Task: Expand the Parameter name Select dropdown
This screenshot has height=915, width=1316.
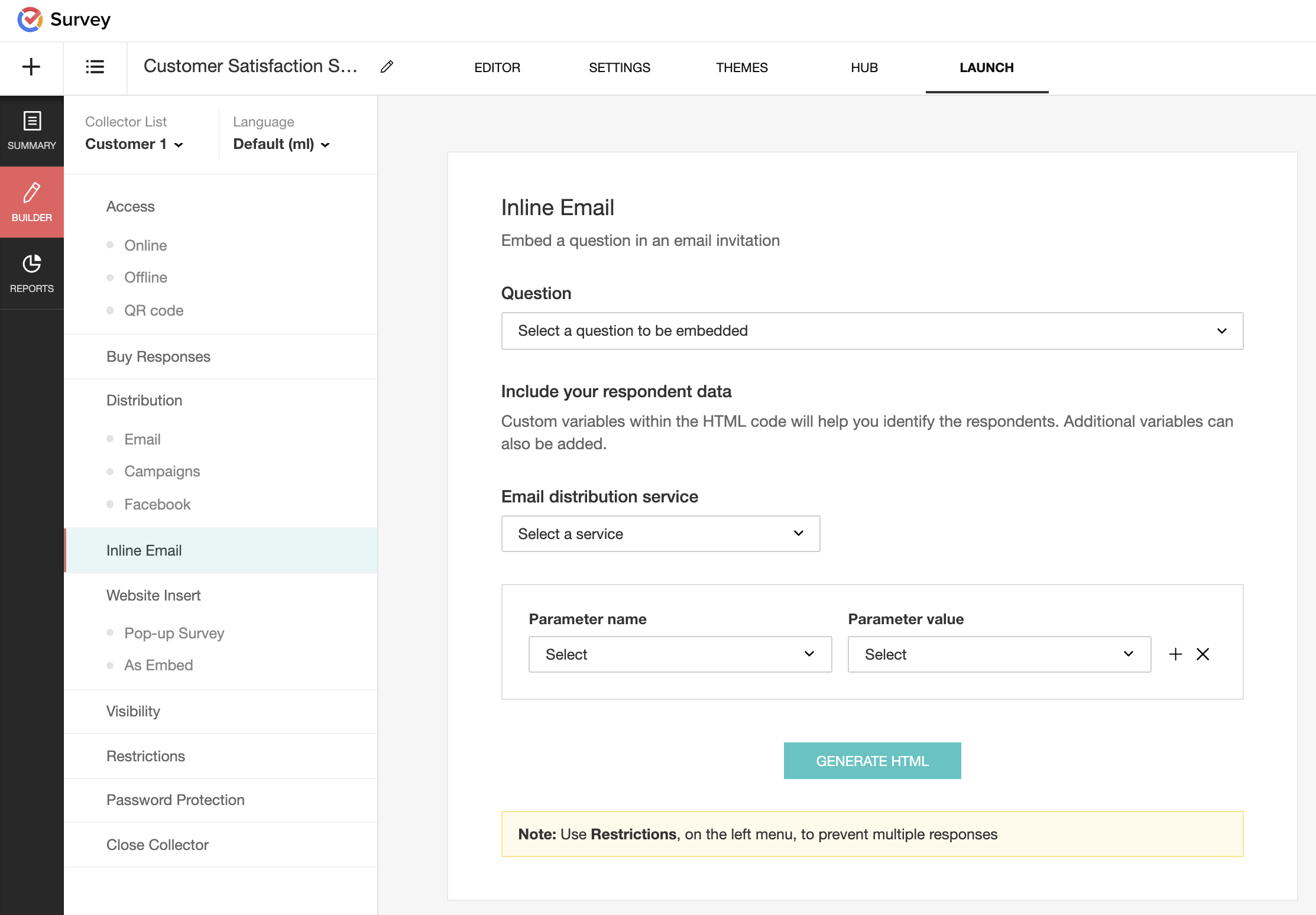Action: coord(680,654)
